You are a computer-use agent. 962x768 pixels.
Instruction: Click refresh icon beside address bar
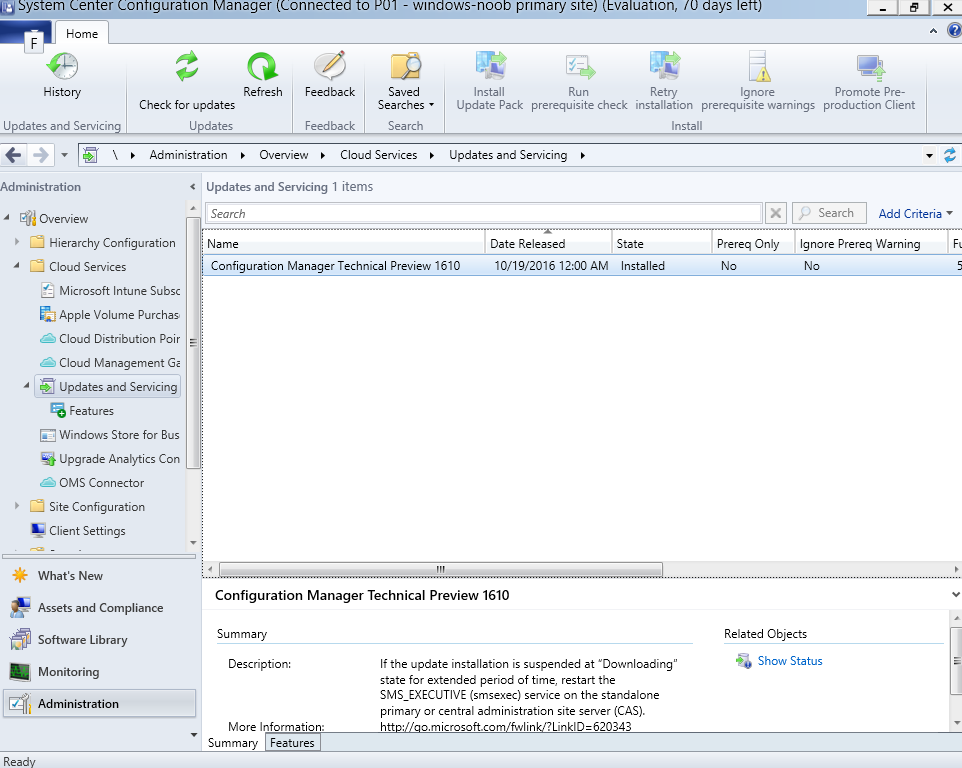coord(949,155)
